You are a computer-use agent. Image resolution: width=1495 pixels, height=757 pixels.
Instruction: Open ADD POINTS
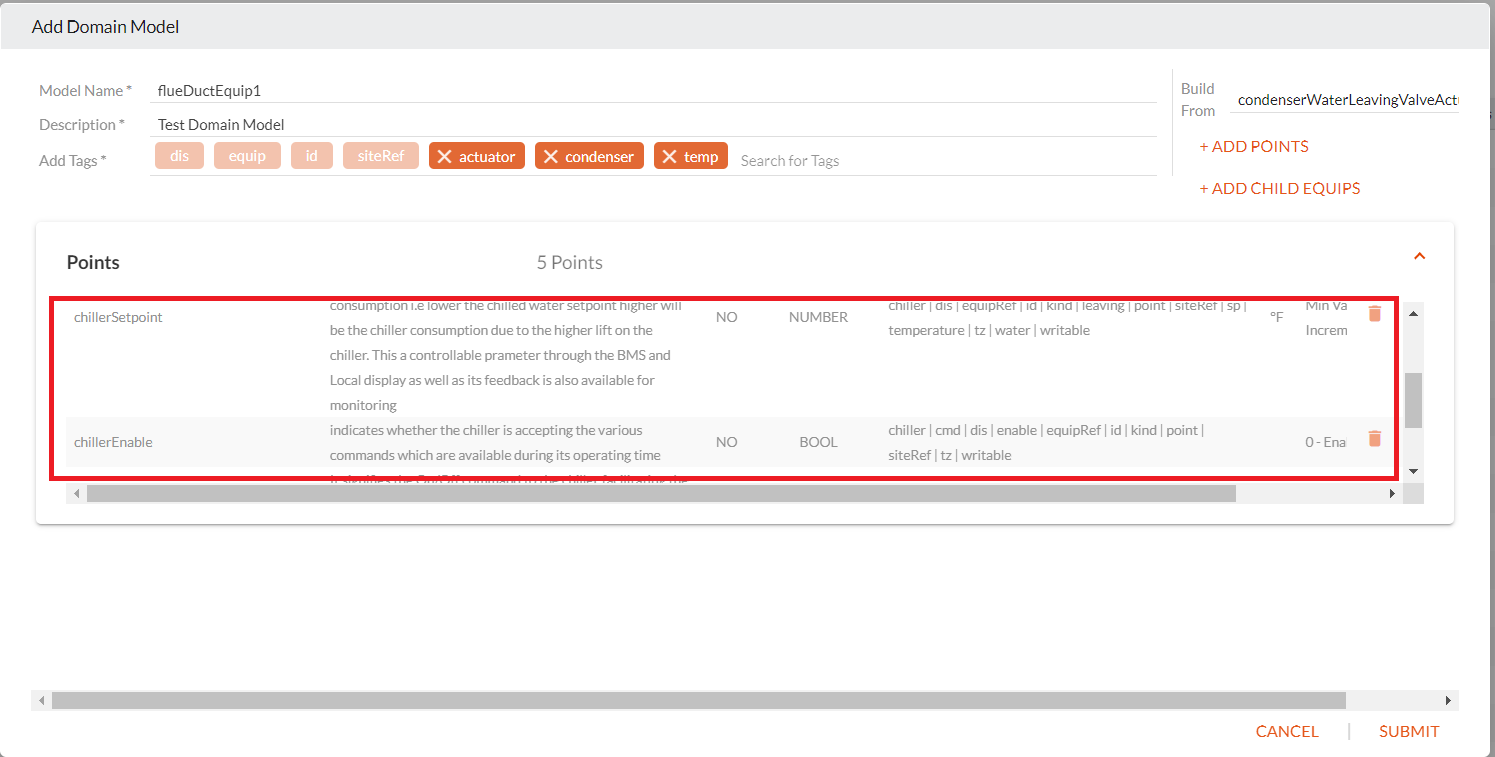(x=1254, y=146)
